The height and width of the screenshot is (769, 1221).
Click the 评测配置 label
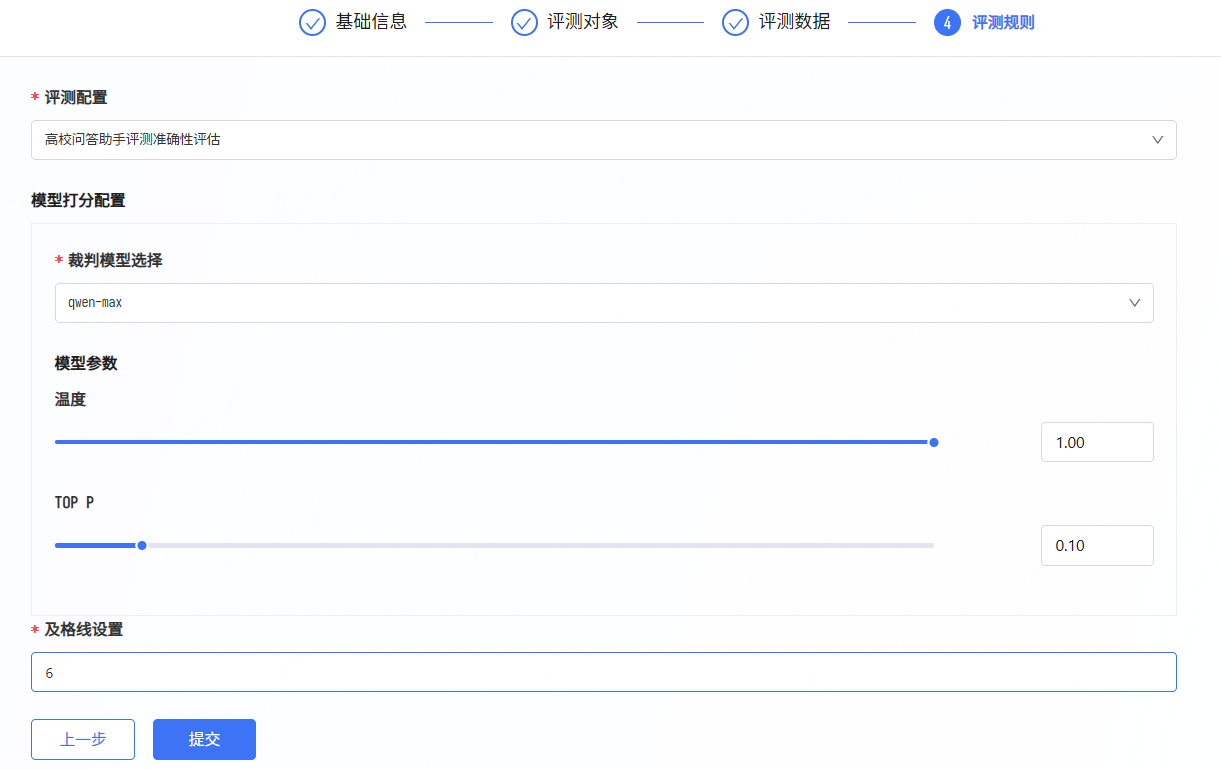coord(76,97)
